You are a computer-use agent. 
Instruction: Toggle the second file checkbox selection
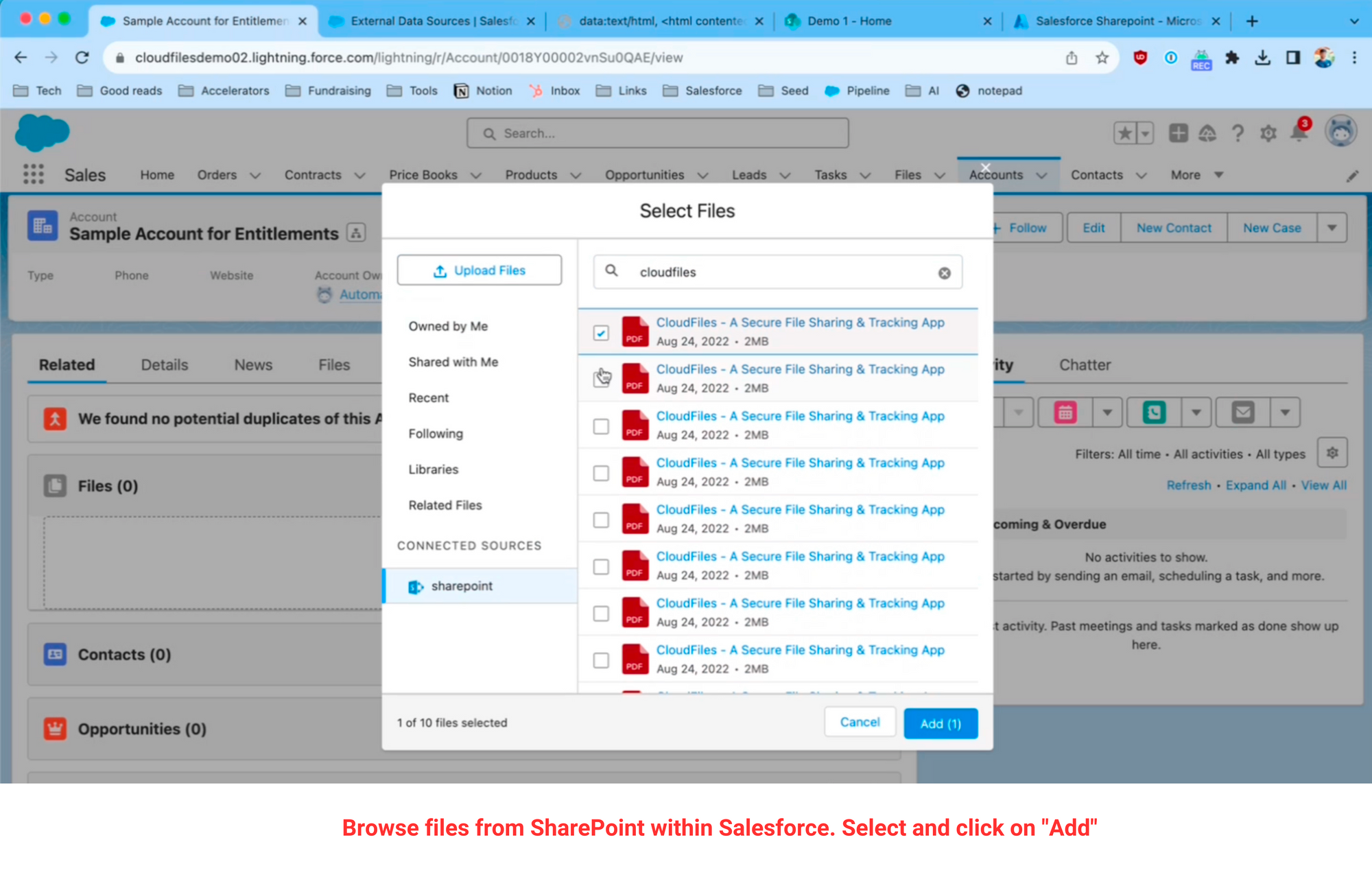600,379
